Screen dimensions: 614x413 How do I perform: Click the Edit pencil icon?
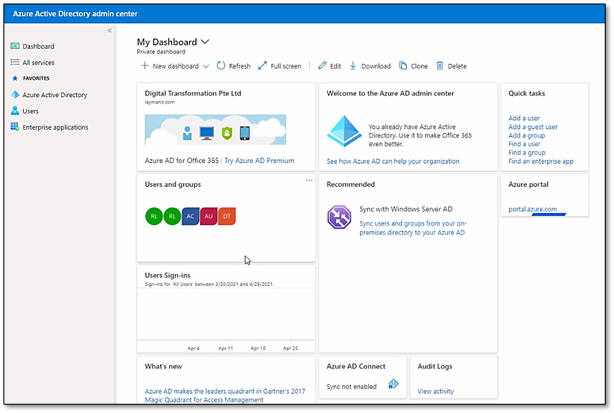click(322, 65)
